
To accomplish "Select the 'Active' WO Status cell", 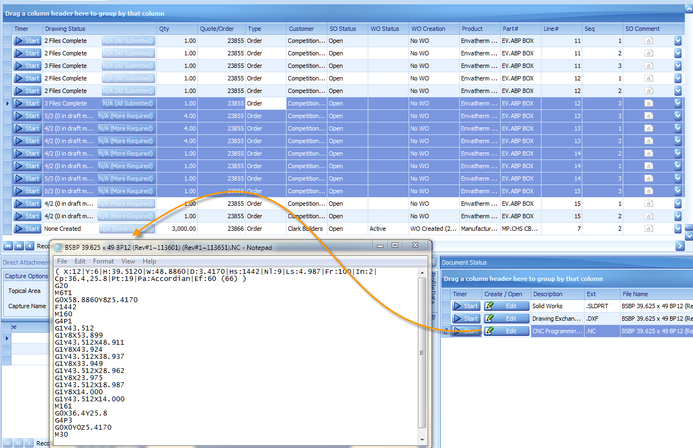I will 388,228.
